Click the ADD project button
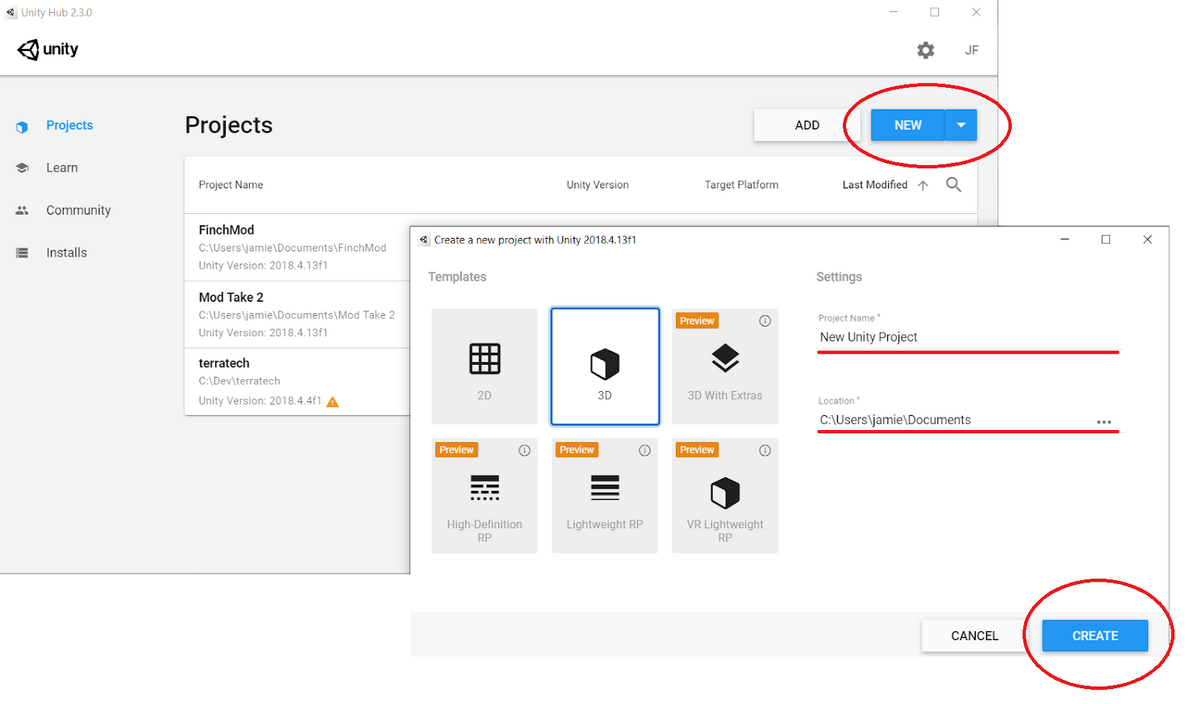This screenshot has height=704, width=1200. (x=807, y=125)
